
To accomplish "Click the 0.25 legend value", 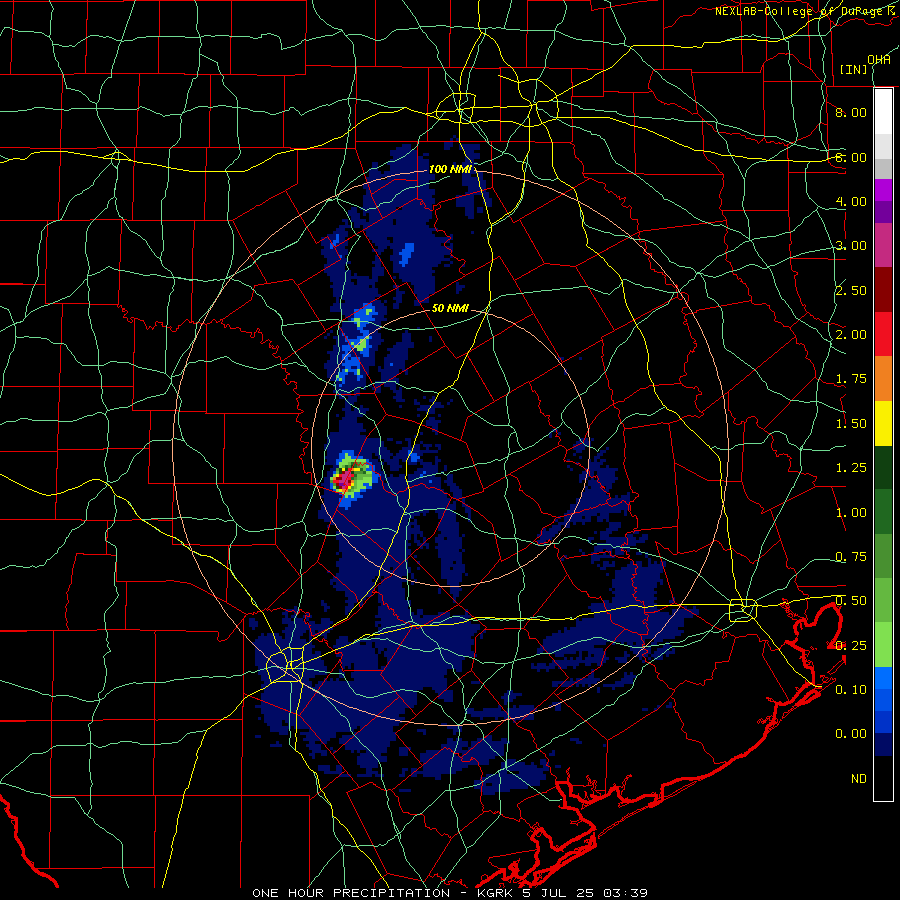I will pos(851,646).
